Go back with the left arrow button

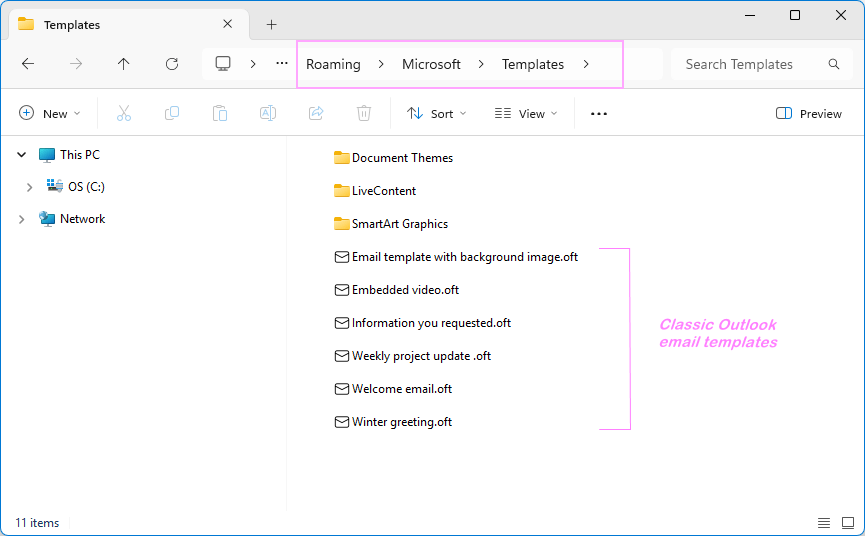(x=28, y=64)
